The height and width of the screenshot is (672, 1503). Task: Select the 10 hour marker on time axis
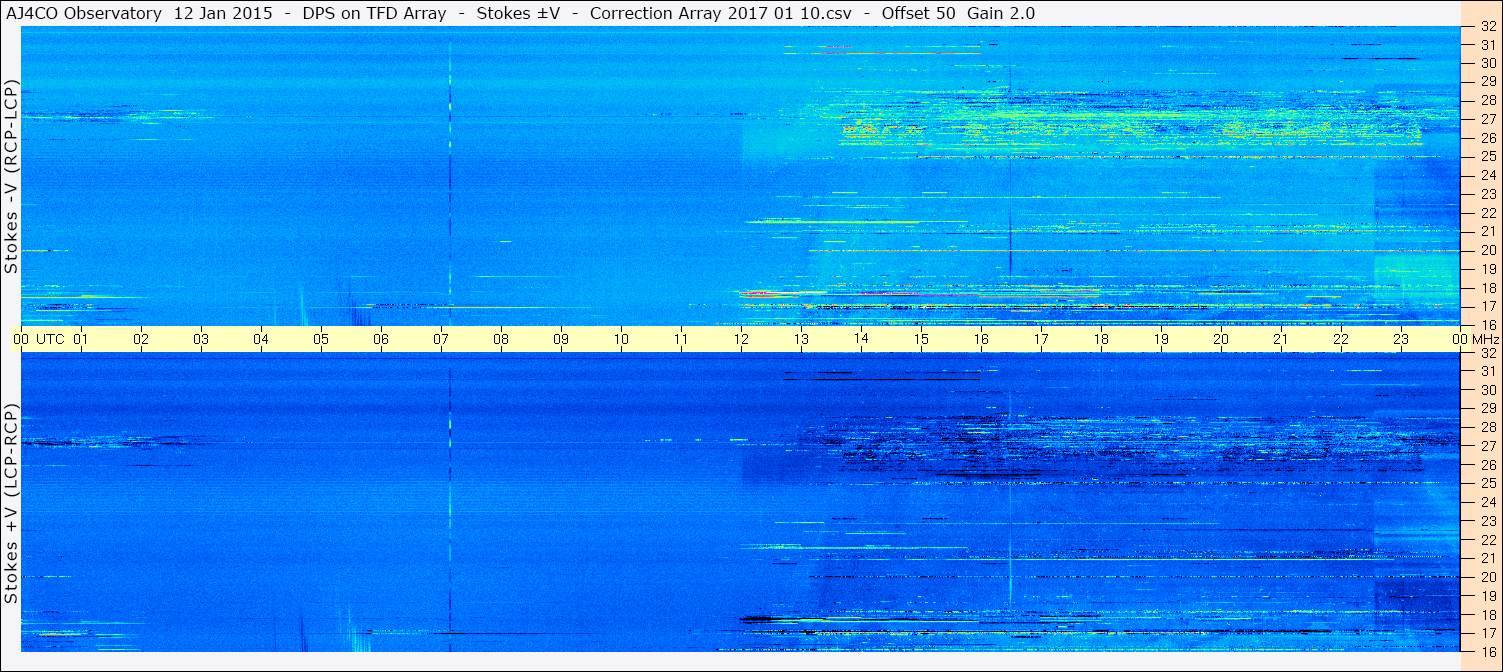(621, 339)
